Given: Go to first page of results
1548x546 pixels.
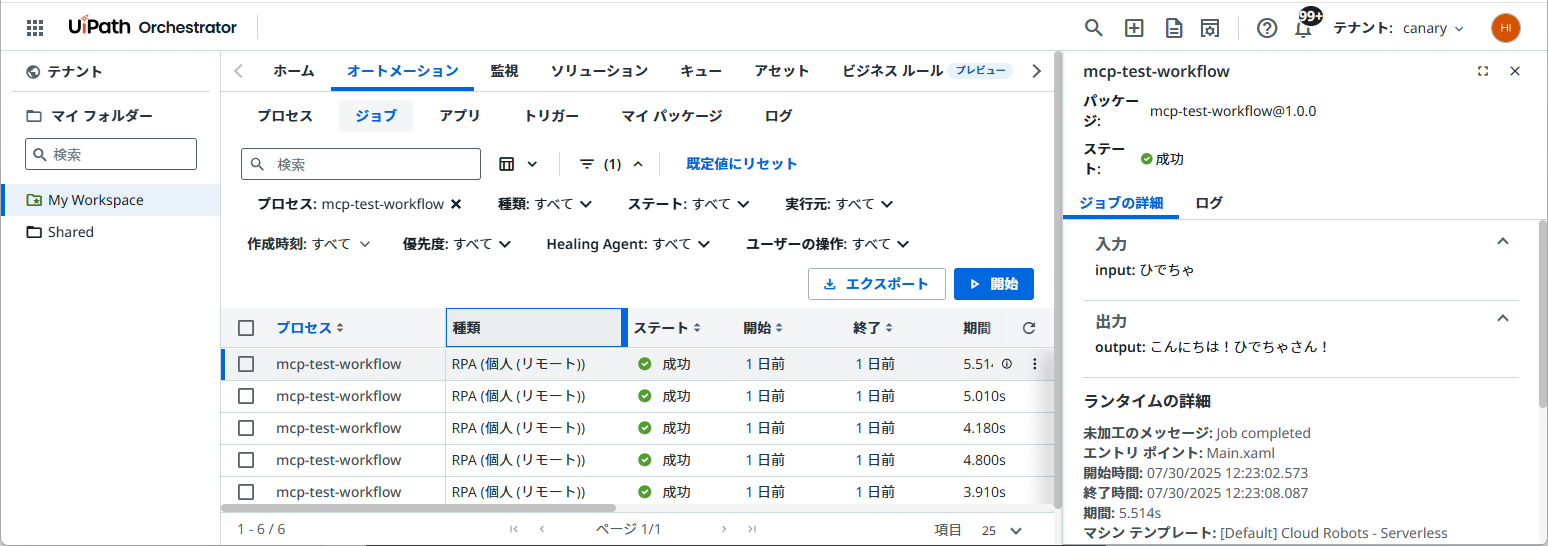Looking at the screenshot, I should (514, 530).
